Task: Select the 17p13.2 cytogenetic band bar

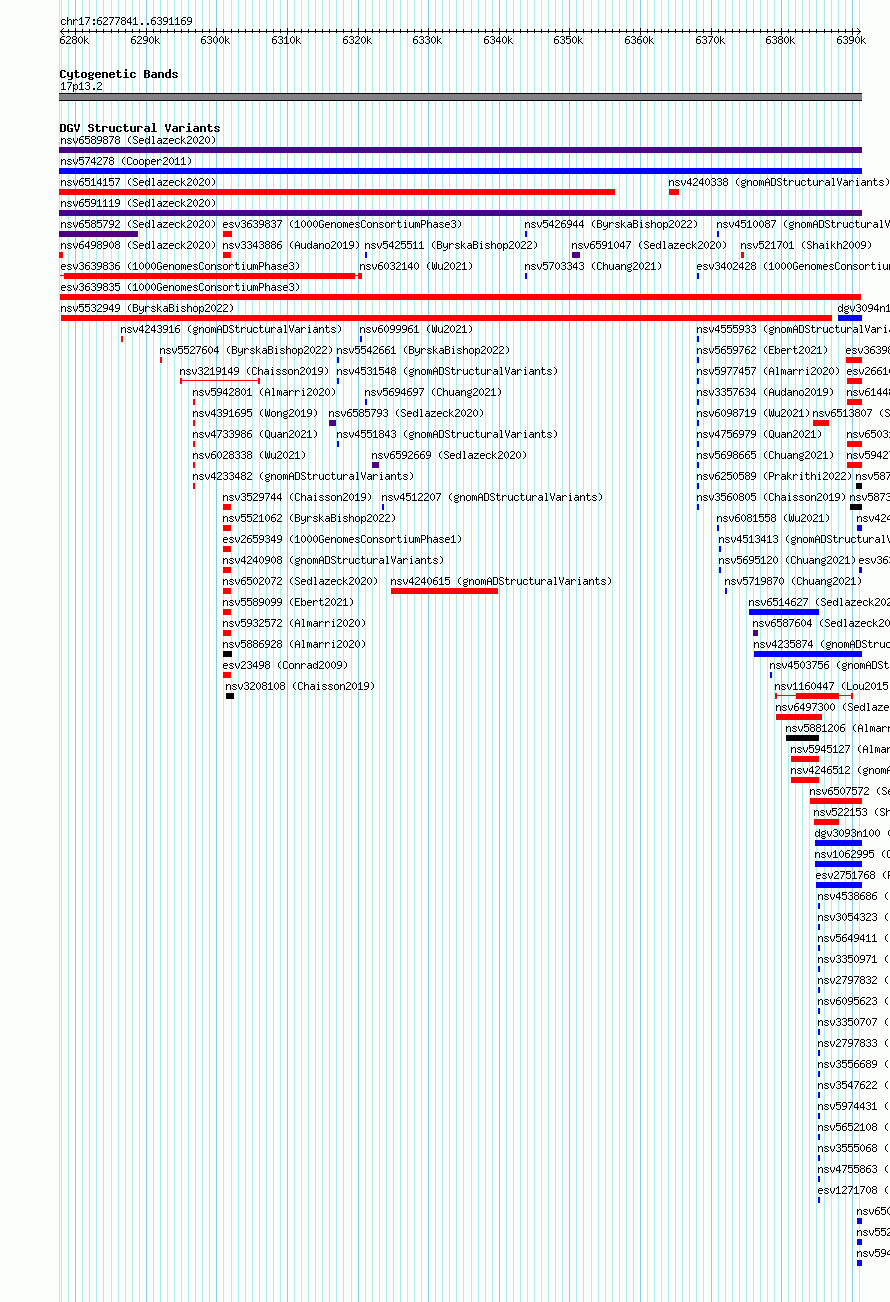Action: point(461,97)
